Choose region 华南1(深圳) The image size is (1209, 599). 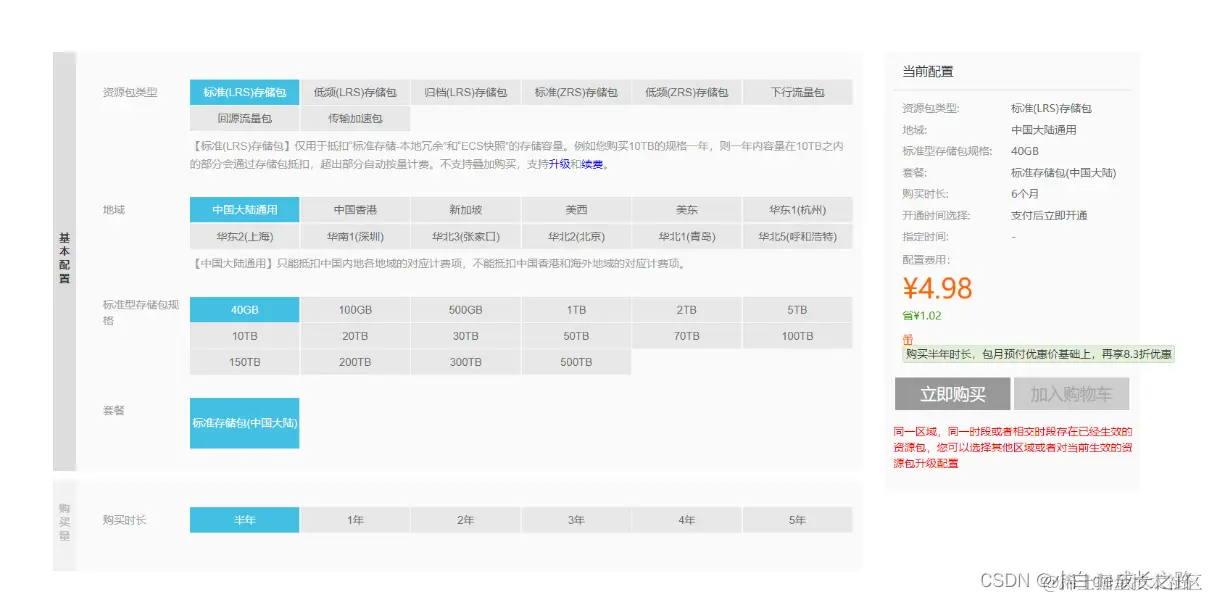[355, 237]
